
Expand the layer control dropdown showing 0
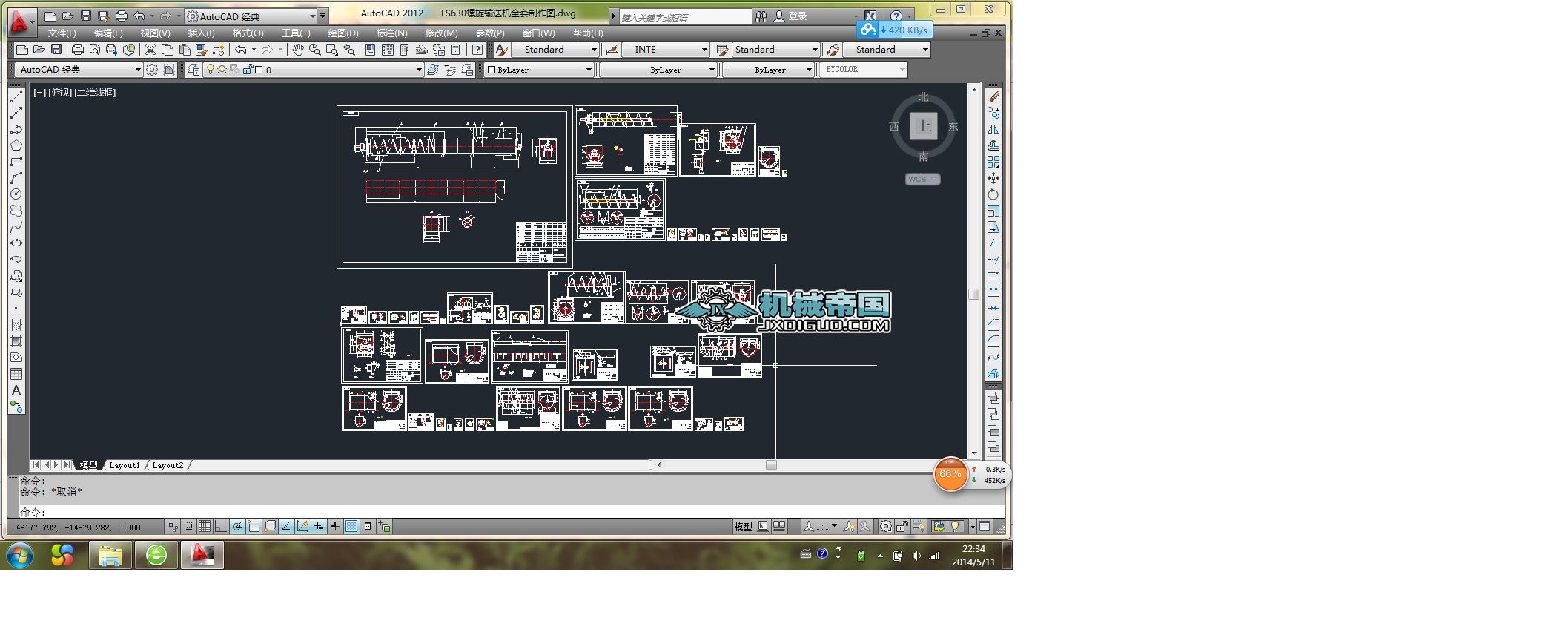(x=419, y=70)
